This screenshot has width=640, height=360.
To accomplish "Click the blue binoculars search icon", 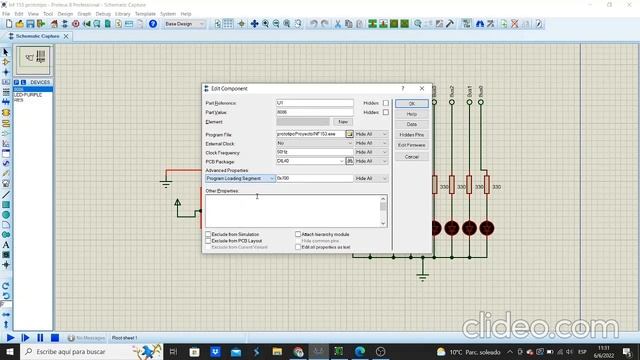I will point(480,24).
